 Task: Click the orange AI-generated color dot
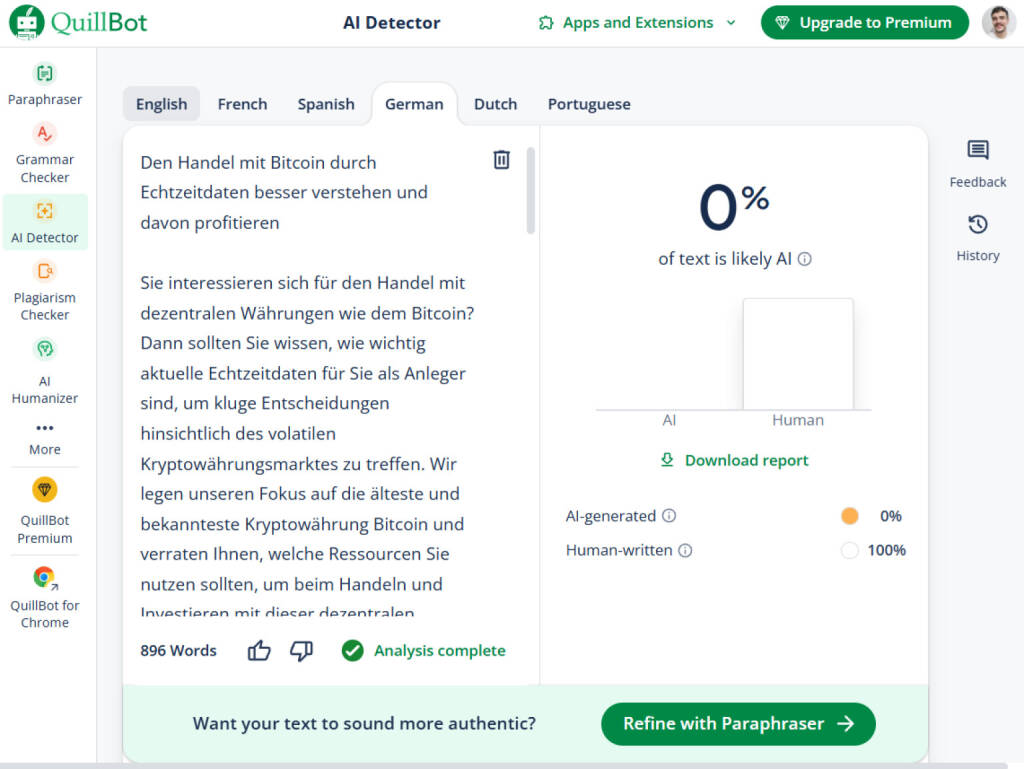(850, 516)
